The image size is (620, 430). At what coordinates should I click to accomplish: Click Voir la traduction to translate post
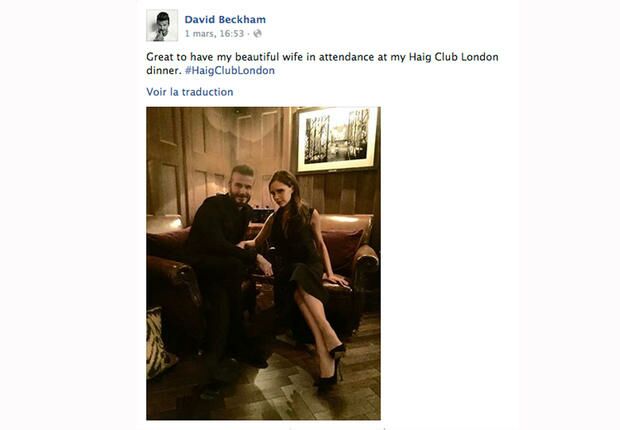coord(190,92)
